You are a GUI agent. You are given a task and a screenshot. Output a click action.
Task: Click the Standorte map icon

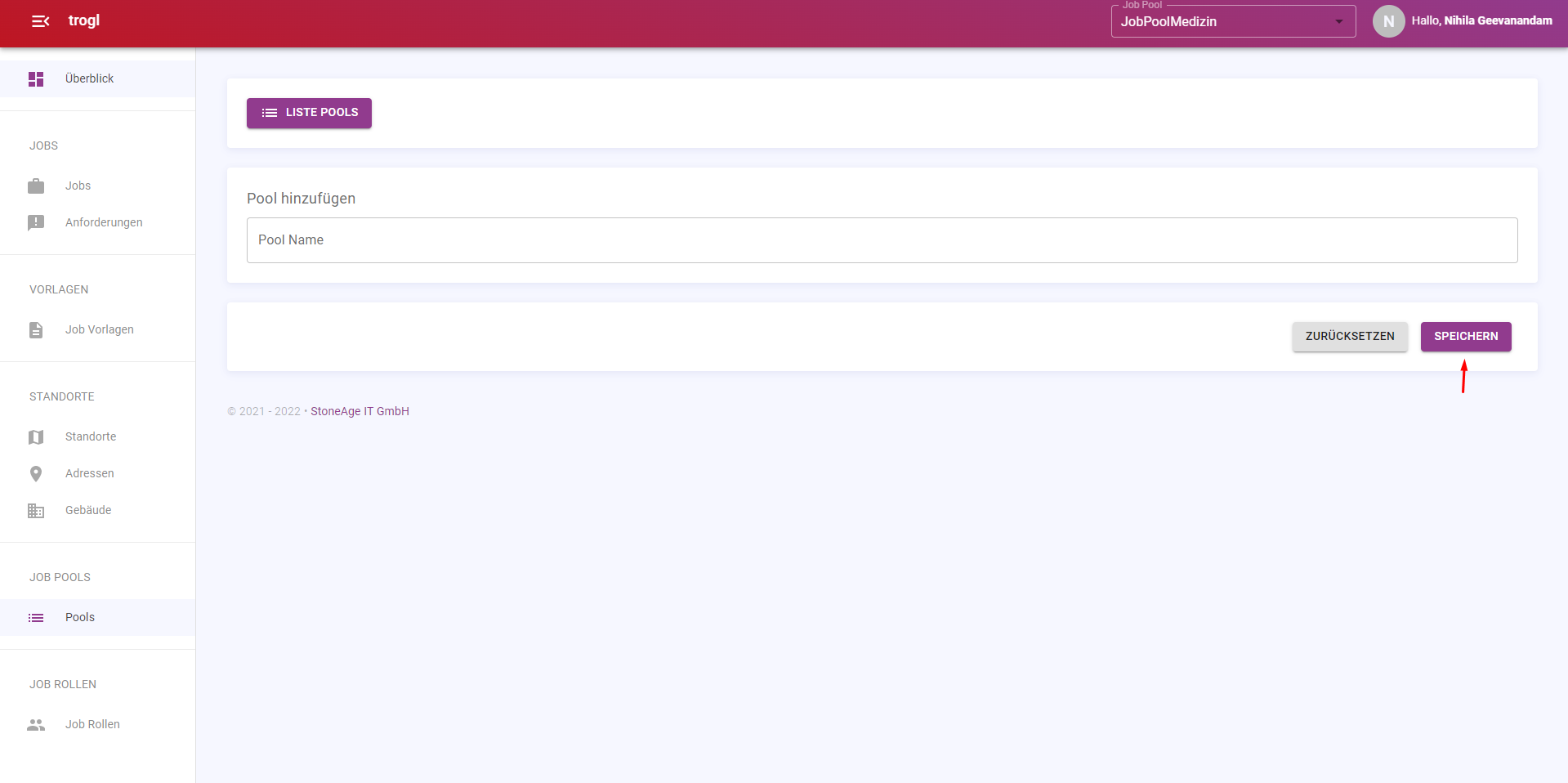tap(36, 437)
